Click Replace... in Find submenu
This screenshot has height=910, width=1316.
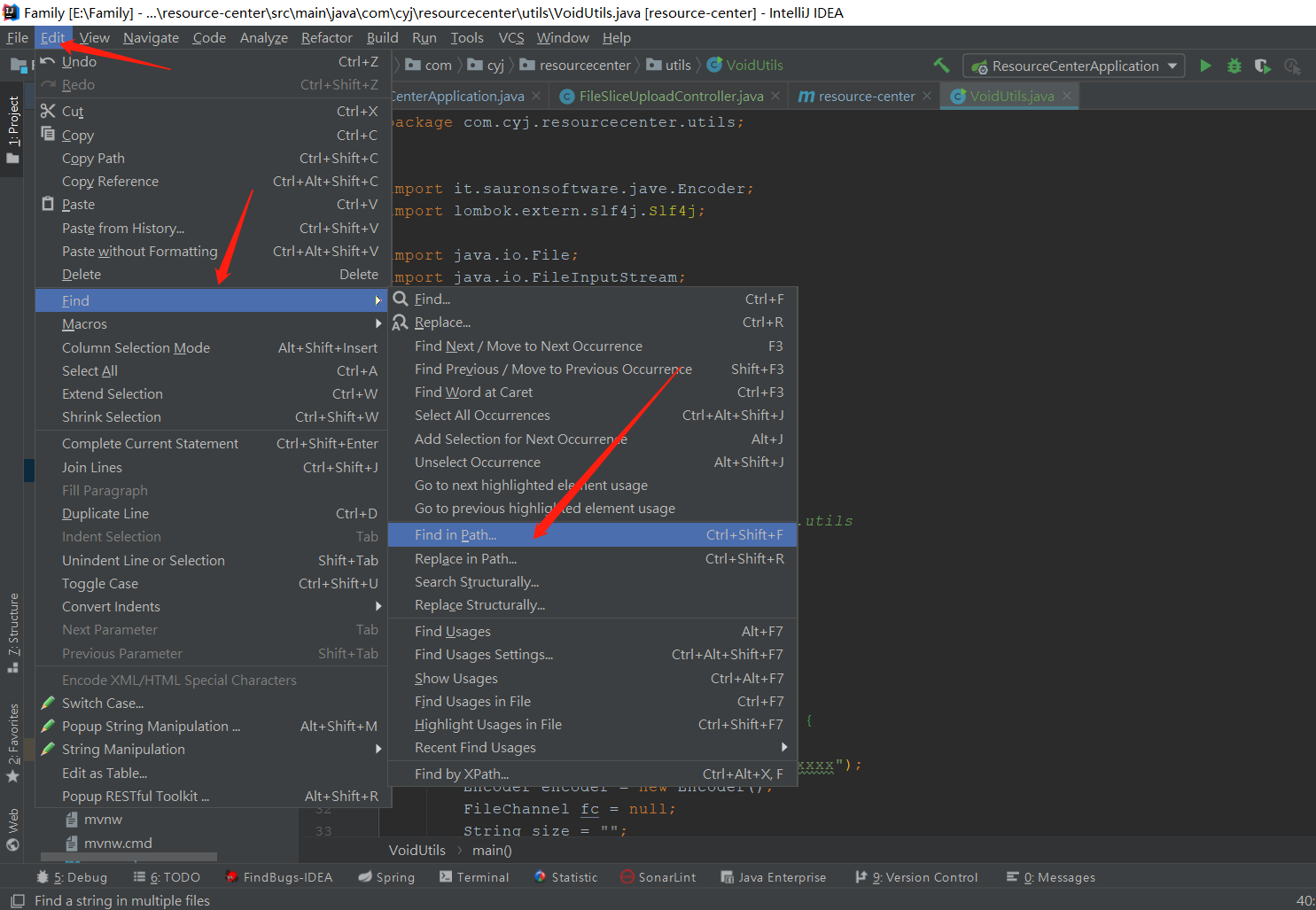[593, 322]
